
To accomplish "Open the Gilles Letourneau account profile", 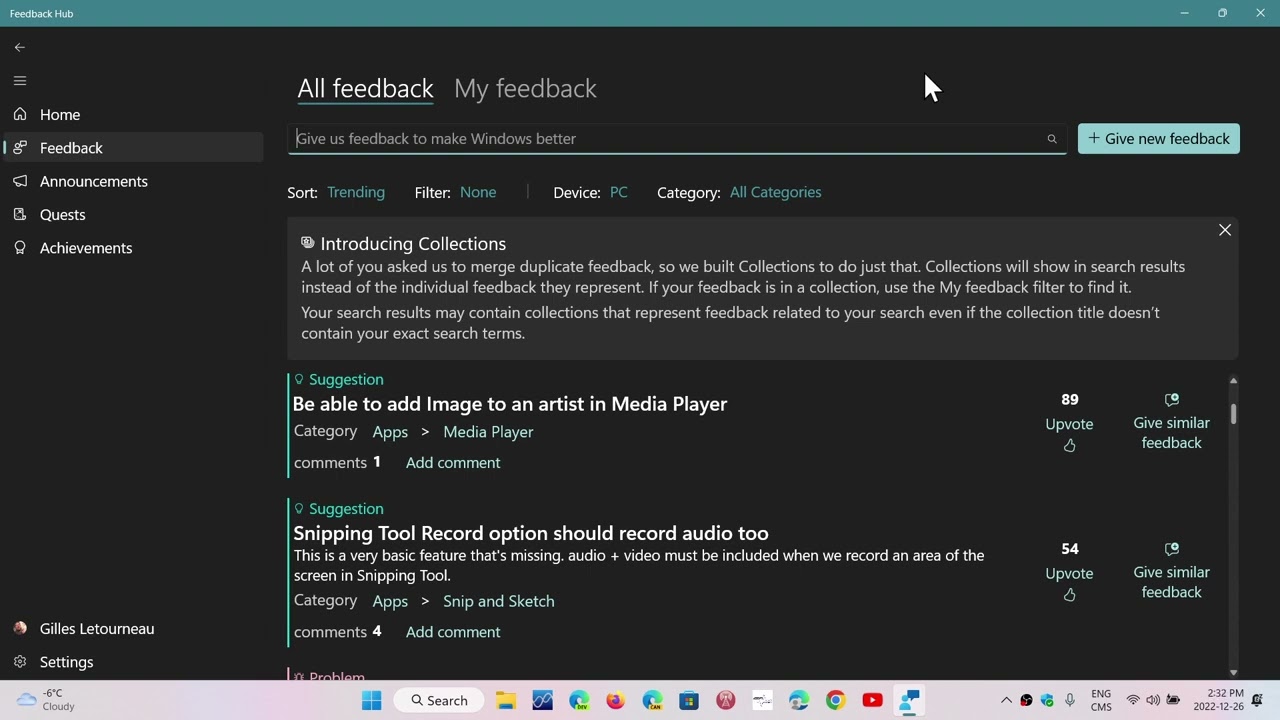I will [x=132, y=629].
